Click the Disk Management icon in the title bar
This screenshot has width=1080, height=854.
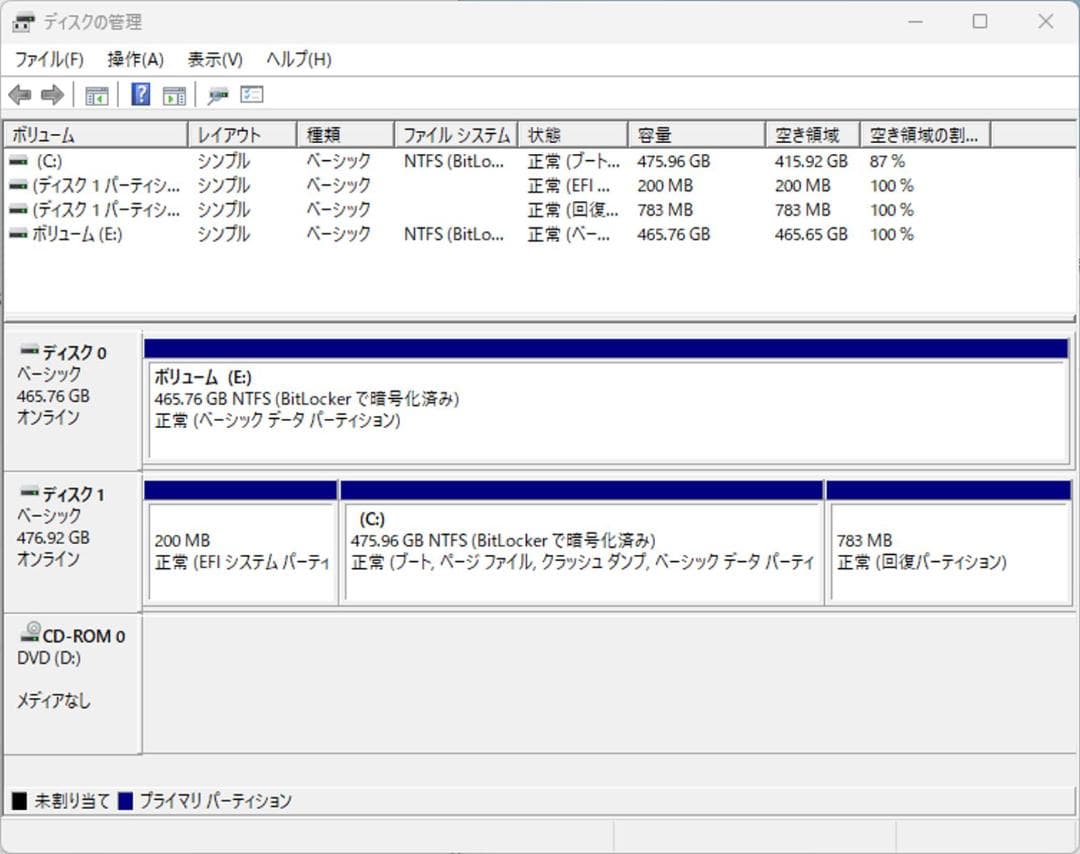pos(22,21)
